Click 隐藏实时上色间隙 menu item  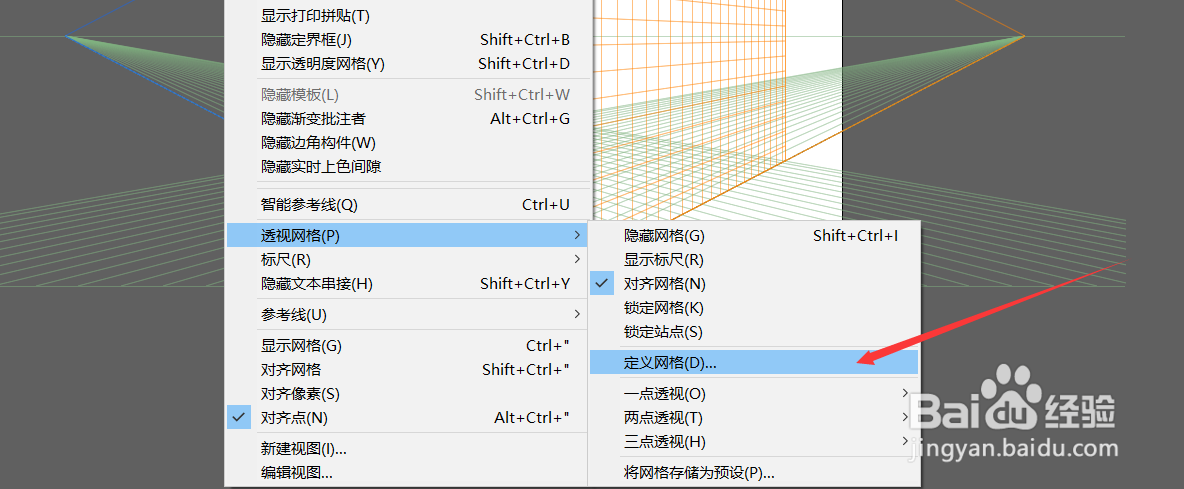pos(408,167)
